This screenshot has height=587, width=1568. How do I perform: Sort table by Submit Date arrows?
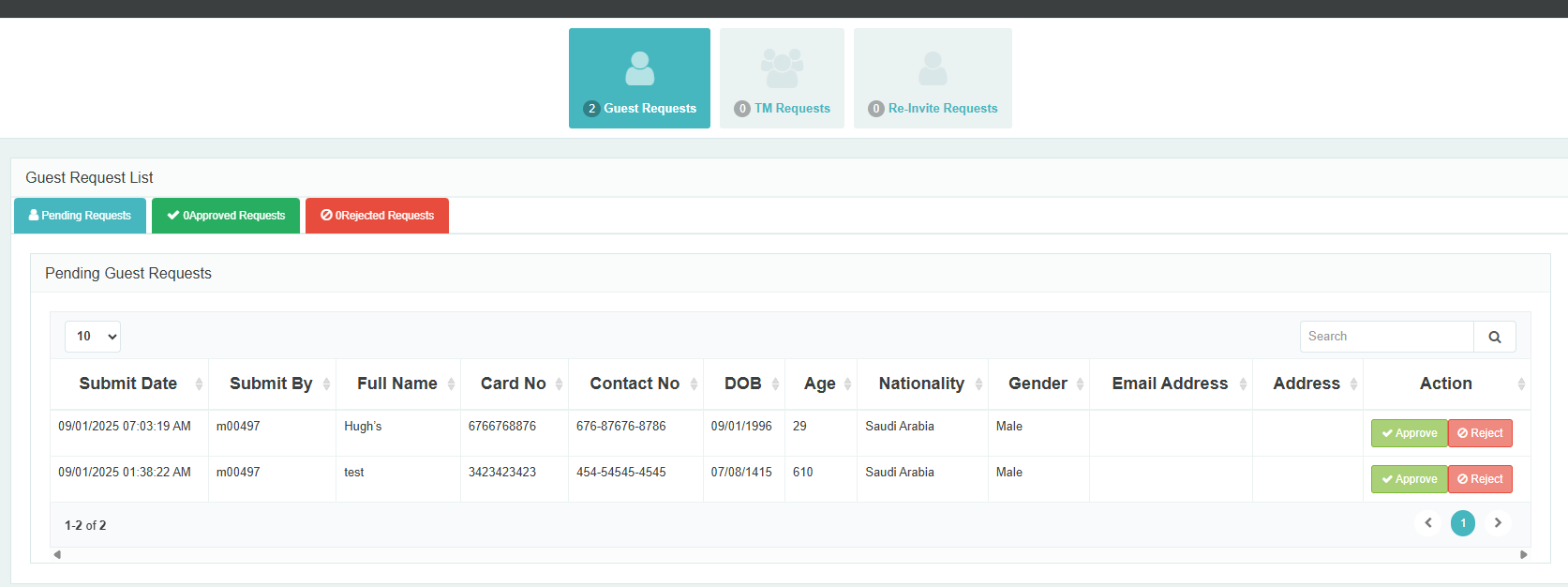[199, 384]
